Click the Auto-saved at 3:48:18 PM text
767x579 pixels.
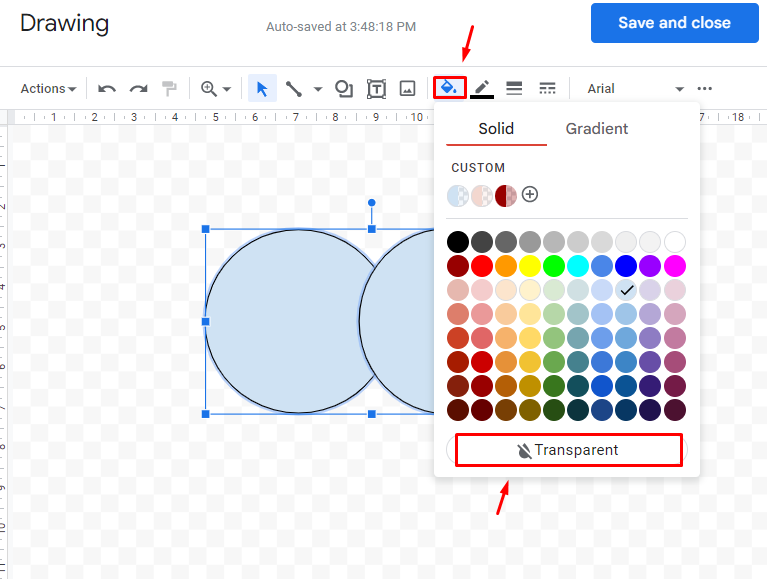341,26
